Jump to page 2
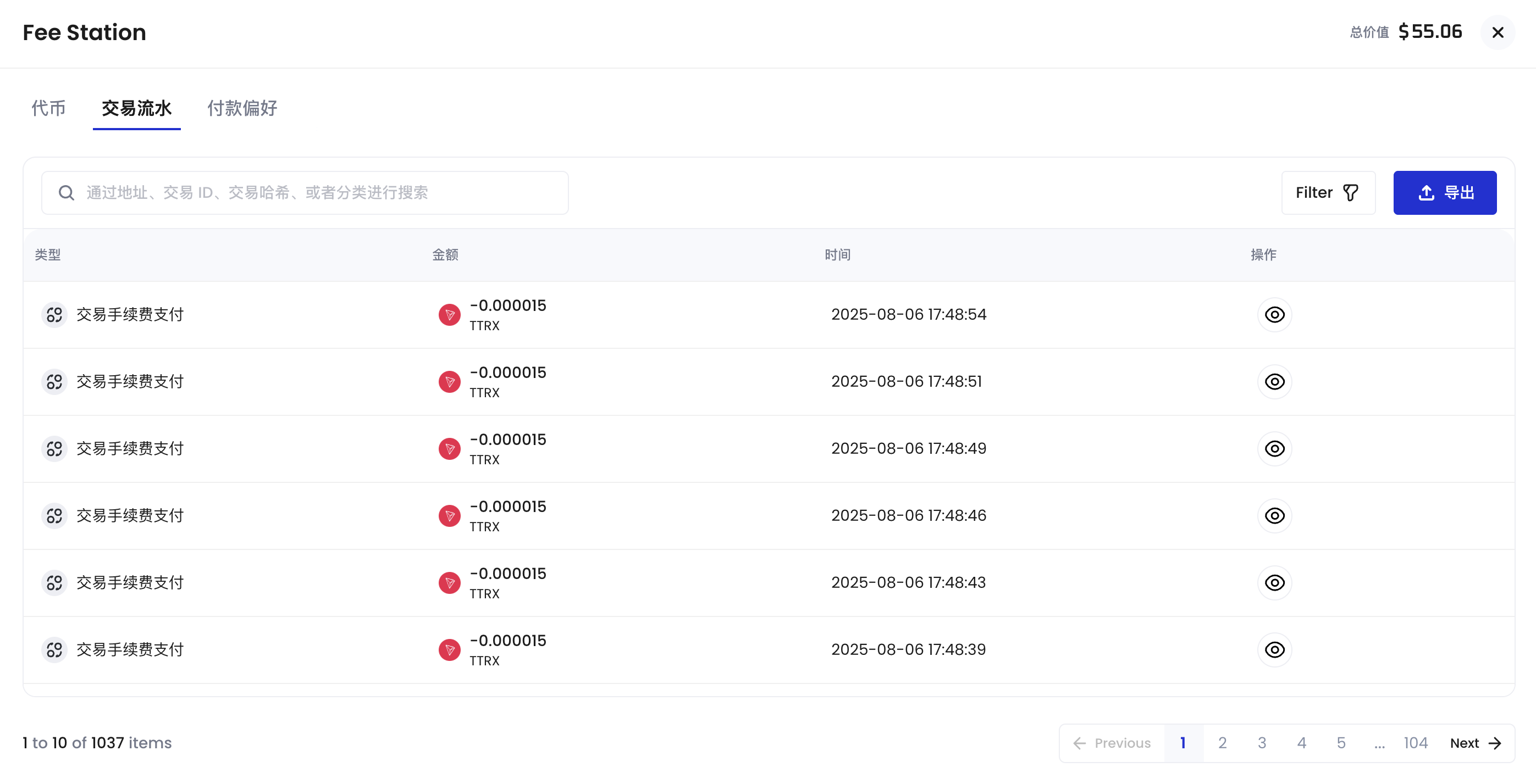 pyautogui.click(x=1222, y=743)
